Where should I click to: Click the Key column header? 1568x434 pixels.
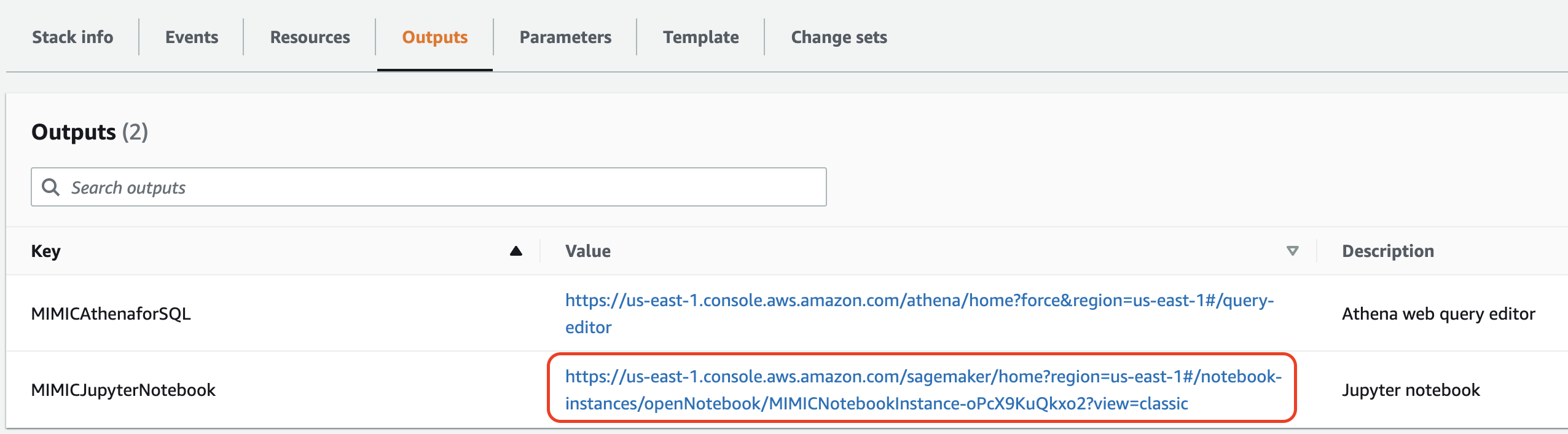pyautogui.click(x=46, y=251)
